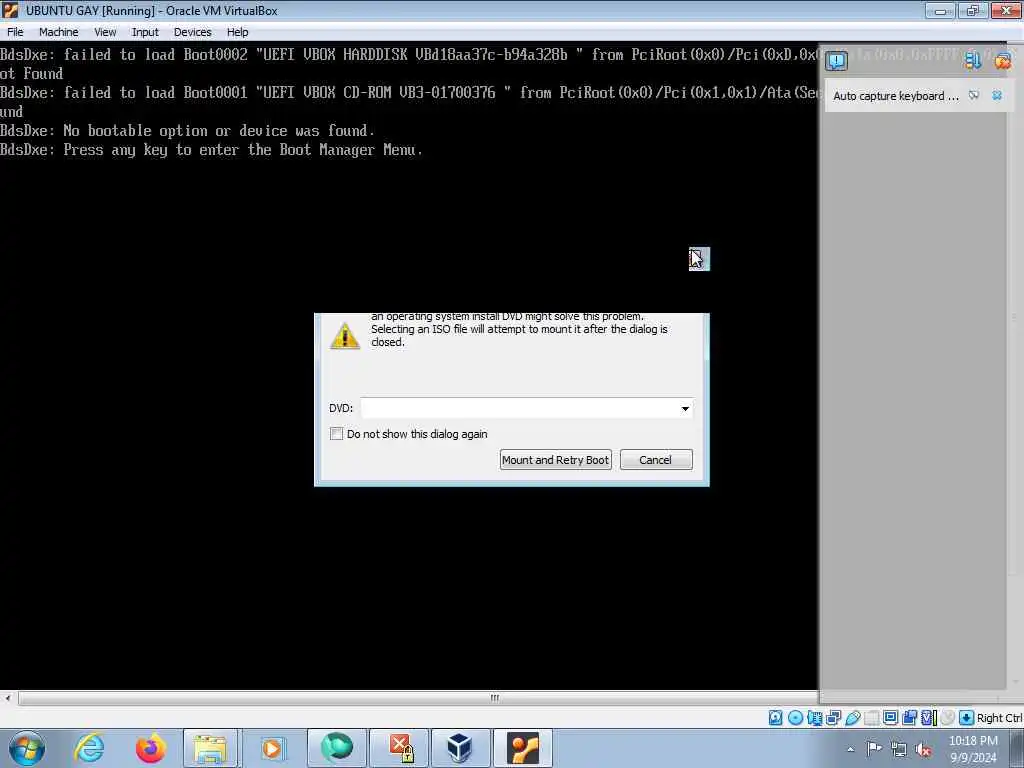Click the CPU virtualization status icon

pos(928,718)
